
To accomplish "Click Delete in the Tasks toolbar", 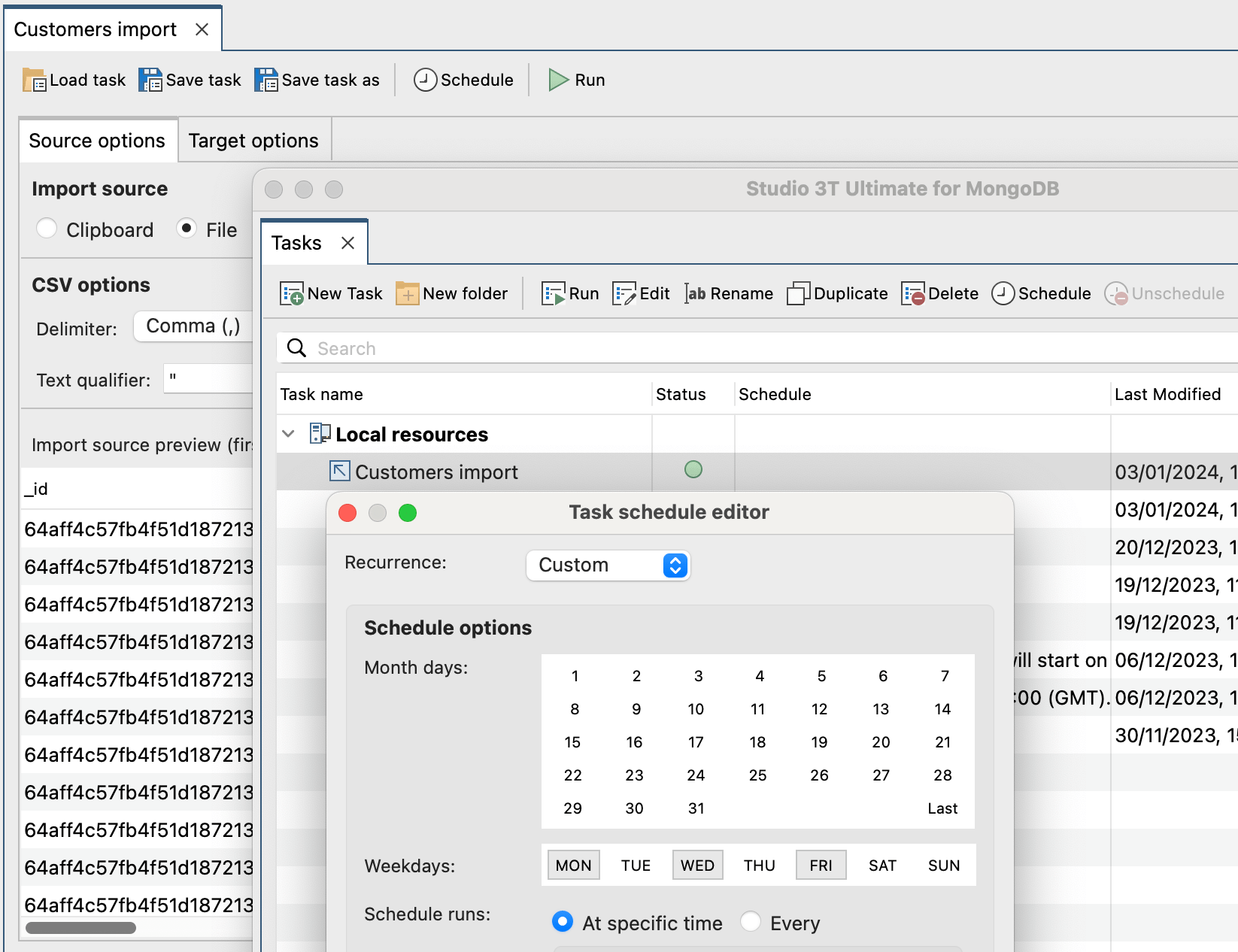I will click(x=939, y=293).
